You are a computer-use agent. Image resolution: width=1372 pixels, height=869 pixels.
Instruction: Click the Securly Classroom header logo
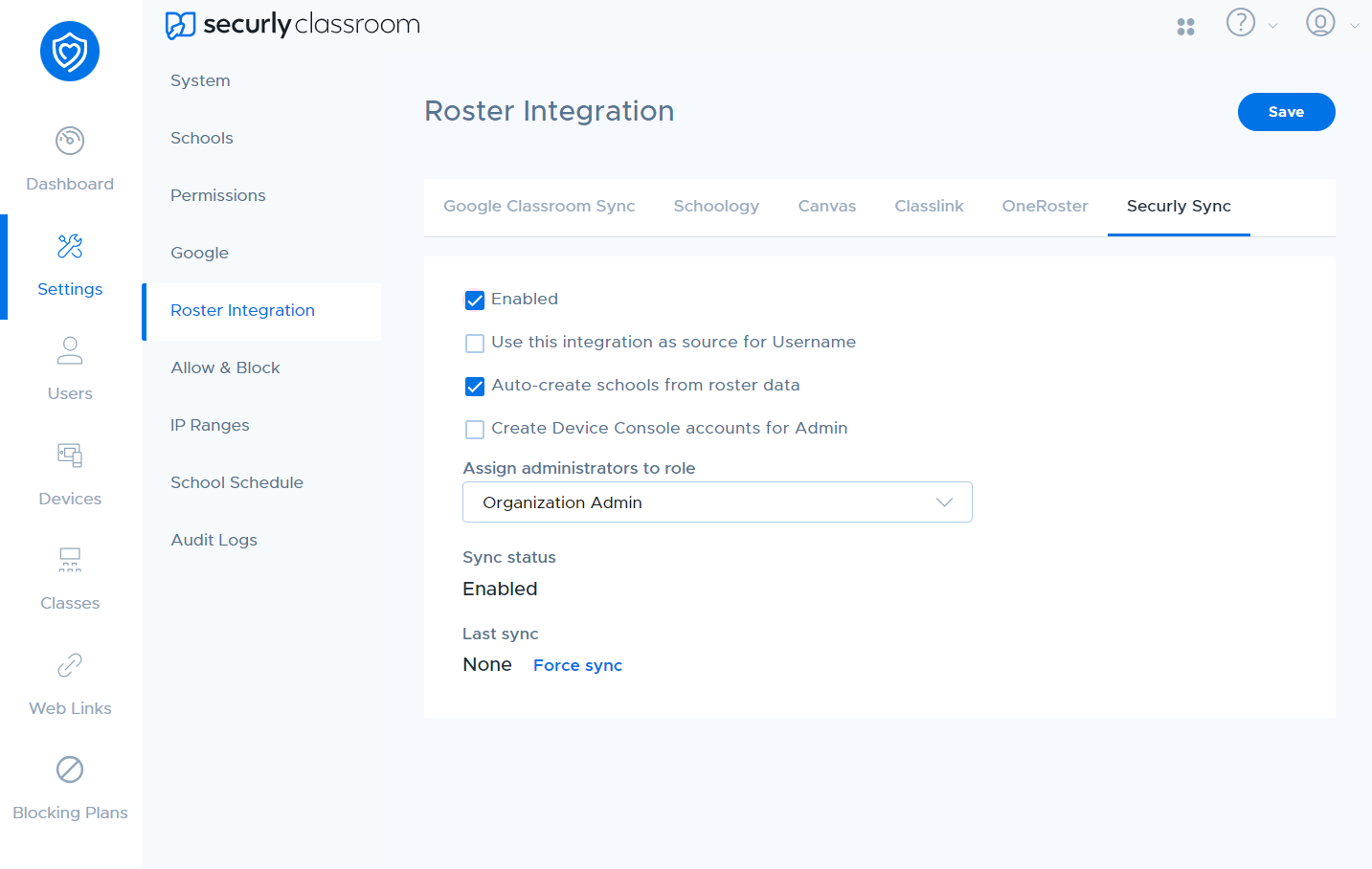292,24
